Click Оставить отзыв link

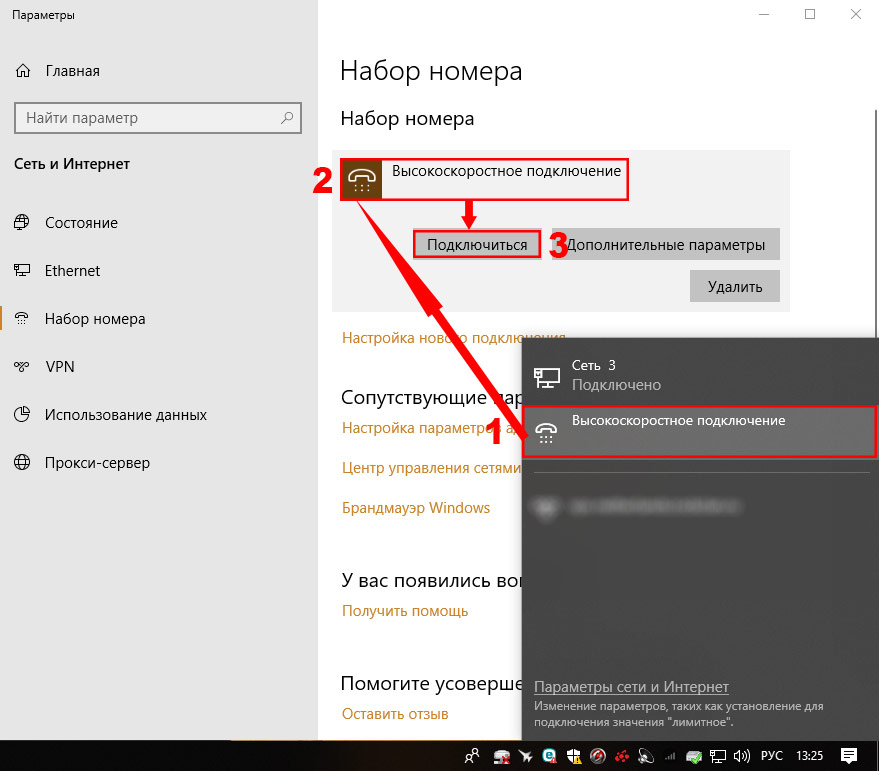pyautogui.click(x=395, y=714)
